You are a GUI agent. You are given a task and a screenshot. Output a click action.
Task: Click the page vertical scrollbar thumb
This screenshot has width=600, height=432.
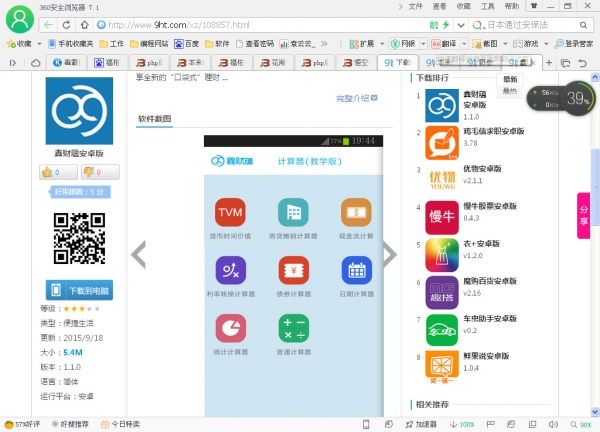click(595, 187)
